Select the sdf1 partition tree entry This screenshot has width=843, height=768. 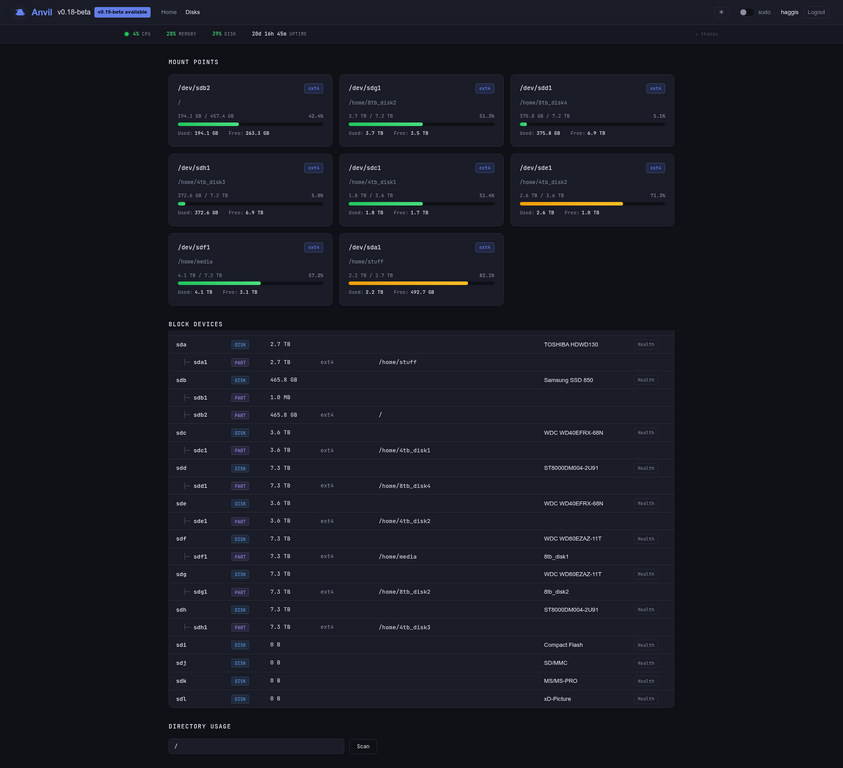pos(200,557)
